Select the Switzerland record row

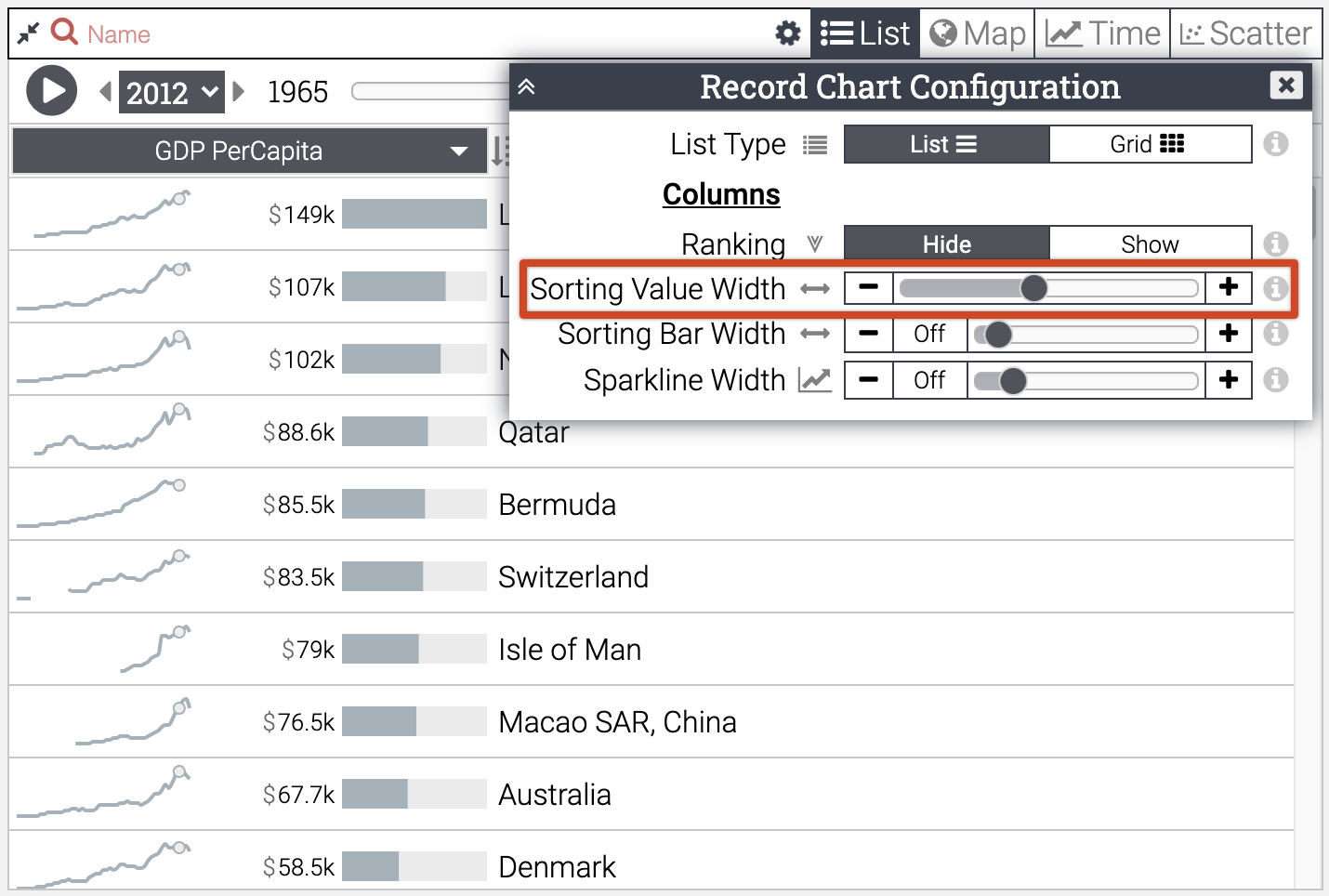651,577
